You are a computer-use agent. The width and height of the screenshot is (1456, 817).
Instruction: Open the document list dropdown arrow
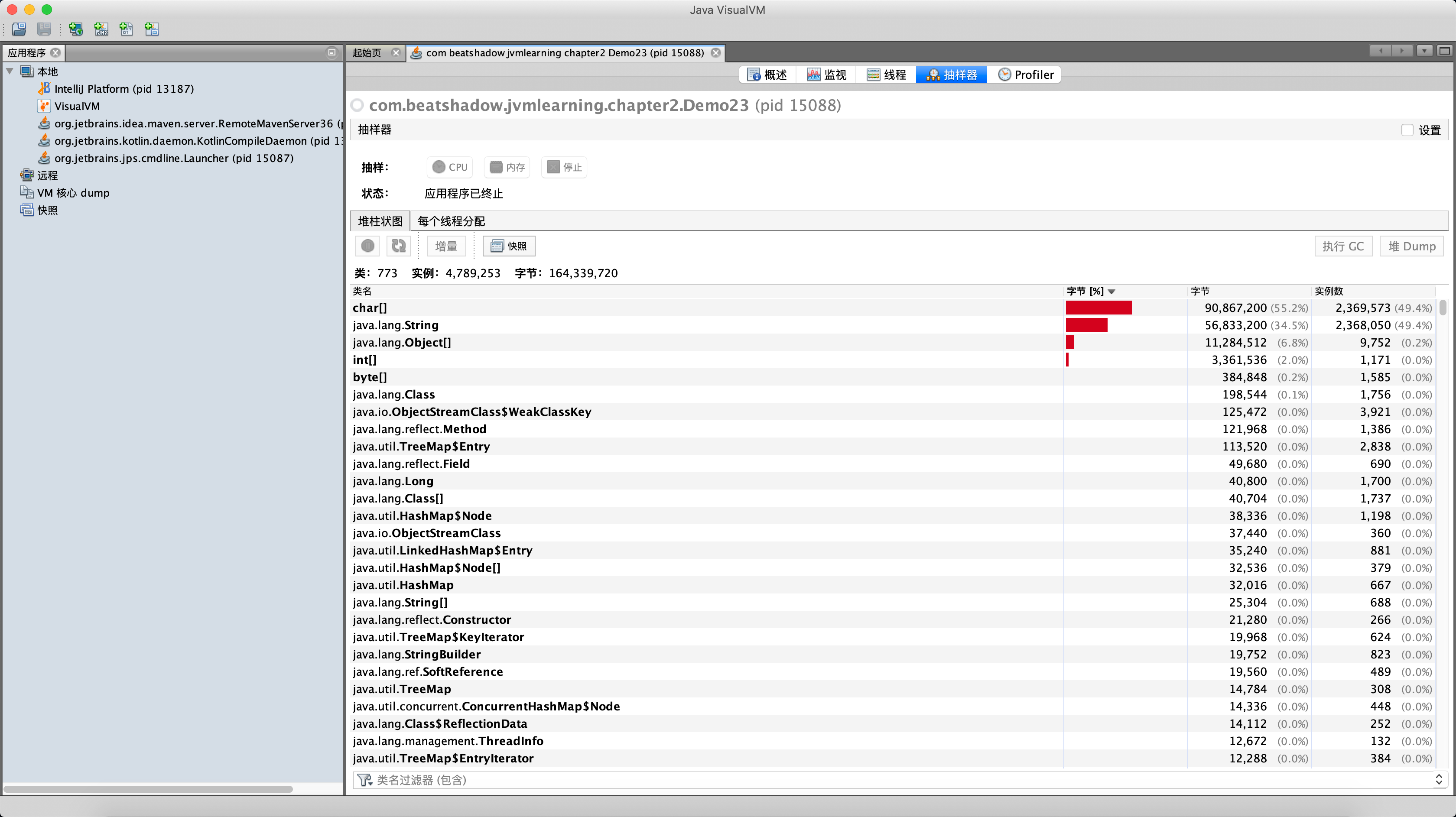click(x=1424, y=51)
